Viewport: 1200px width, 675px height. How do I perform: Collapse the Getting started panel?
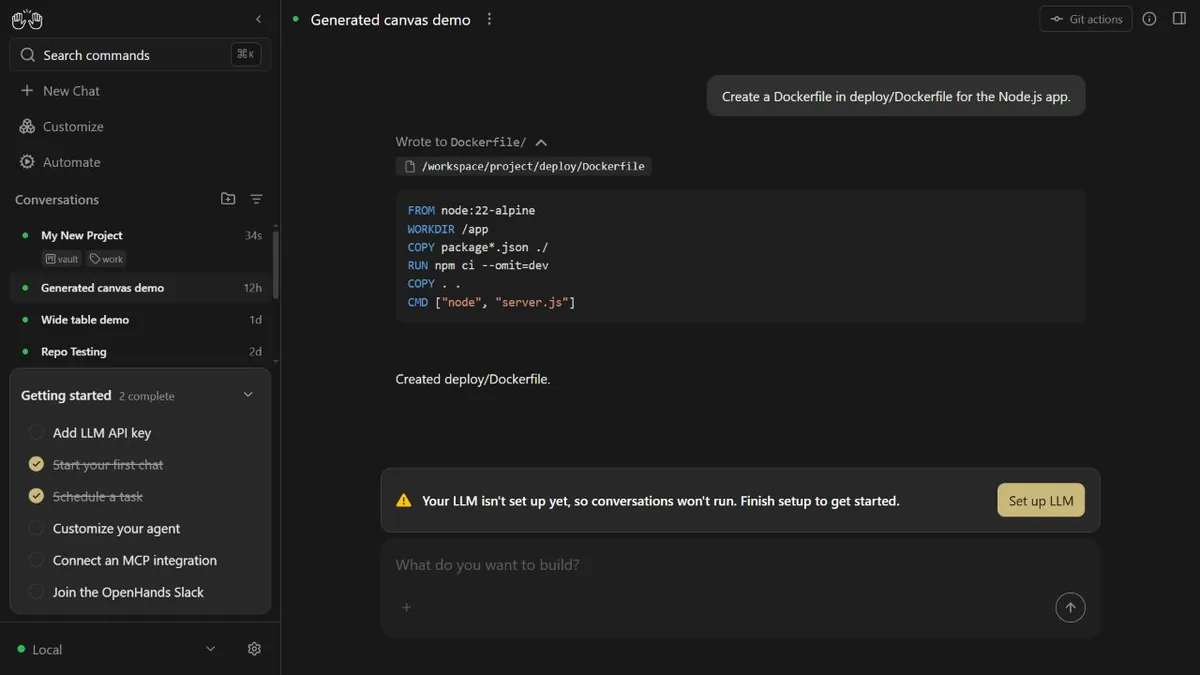pos(249,395)
